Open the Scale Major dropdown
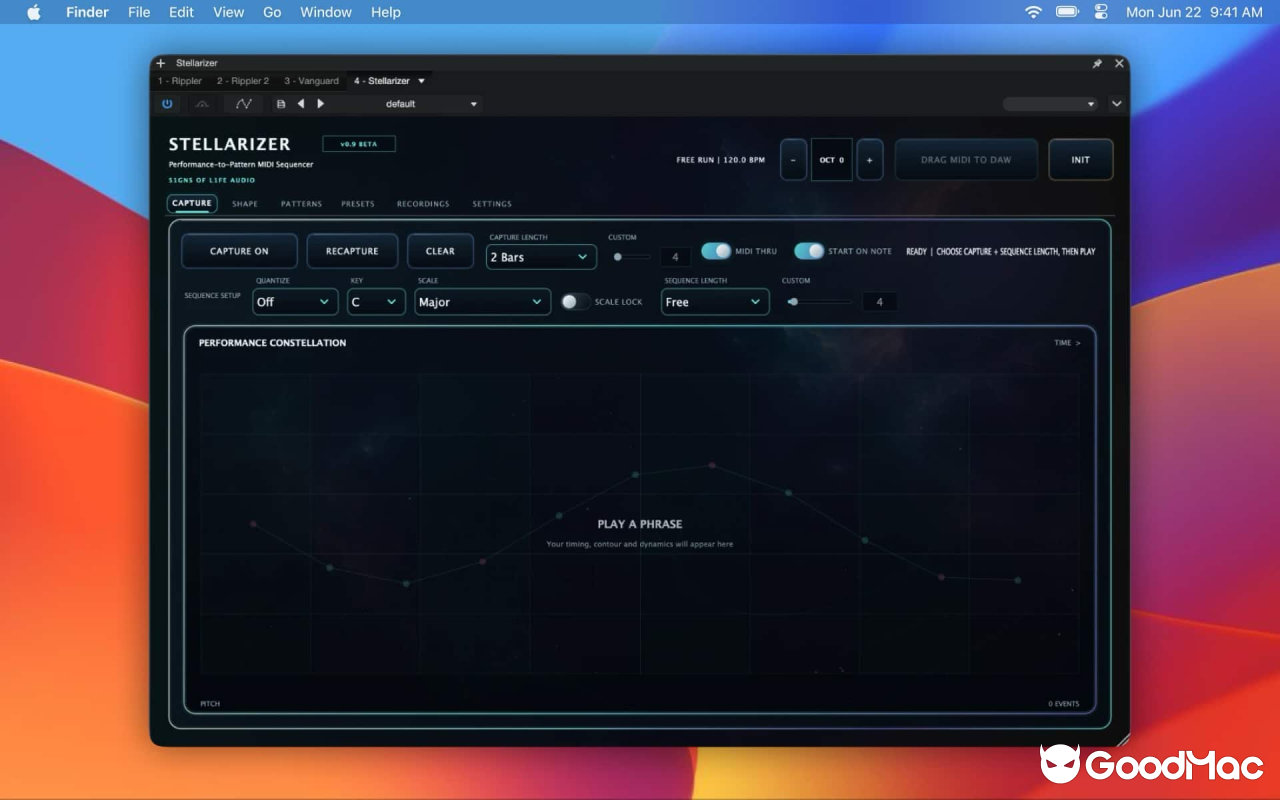The height and width of the screenshot is (800, 1280). pyautogui.click(x=482, y=302)
